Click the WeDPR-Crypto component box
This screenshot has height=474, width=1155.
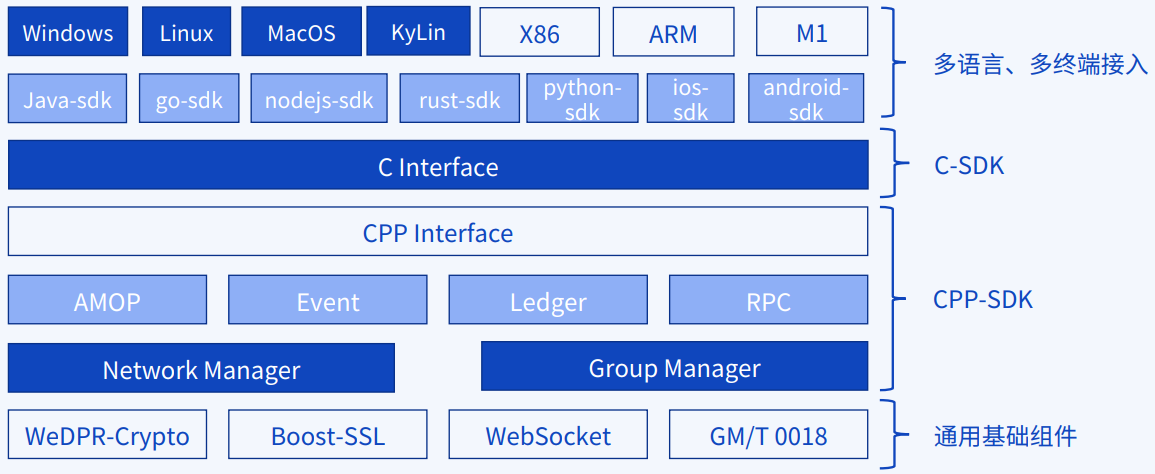pyautogui.click(x=107, y=434)
